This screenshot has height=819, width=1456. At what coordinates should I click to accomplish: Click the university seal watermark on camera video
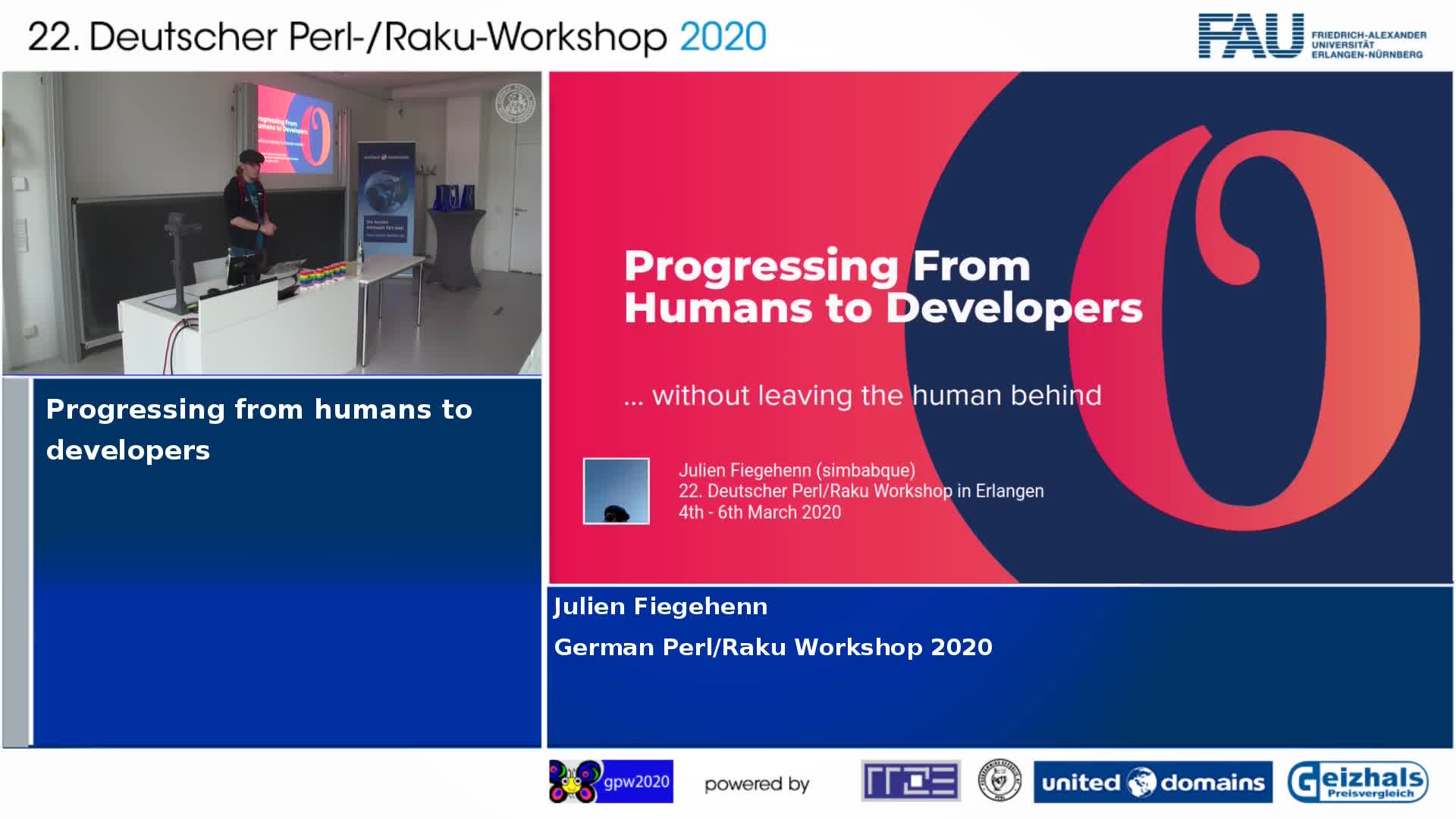pos(515,104)
